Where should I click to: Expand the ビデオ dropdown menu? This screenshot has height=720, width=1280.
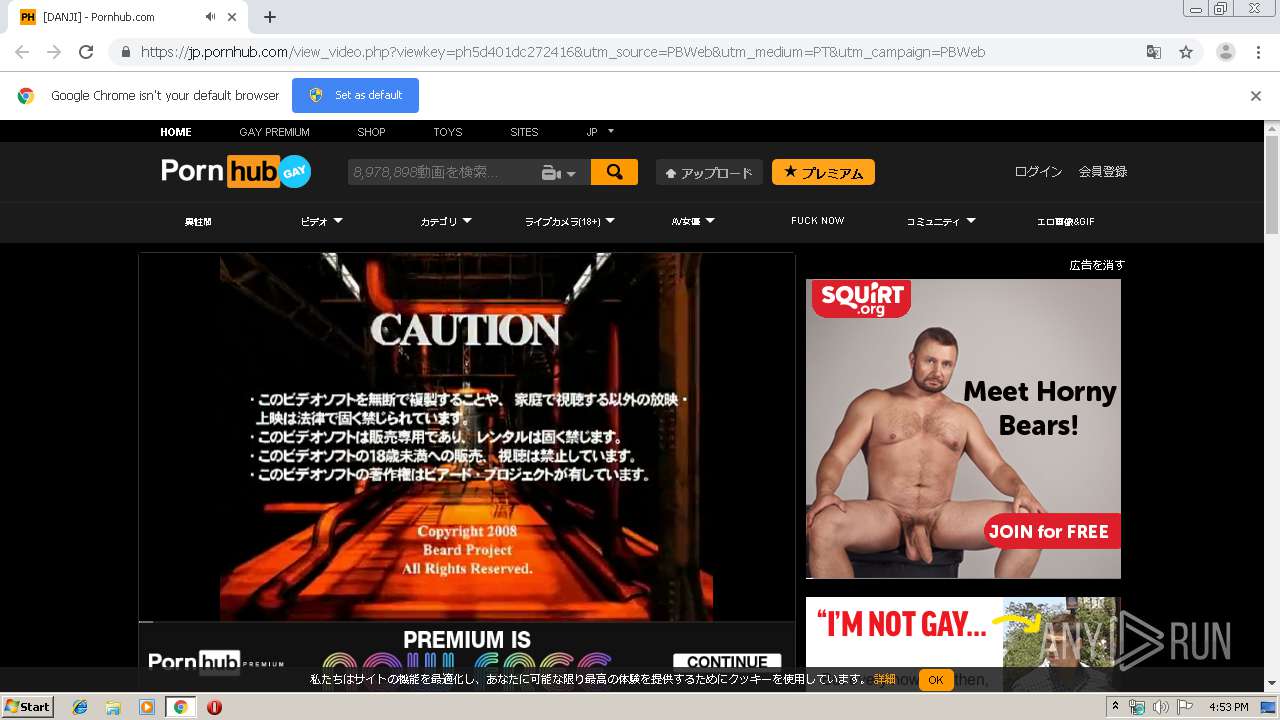(x=321, y=222)
